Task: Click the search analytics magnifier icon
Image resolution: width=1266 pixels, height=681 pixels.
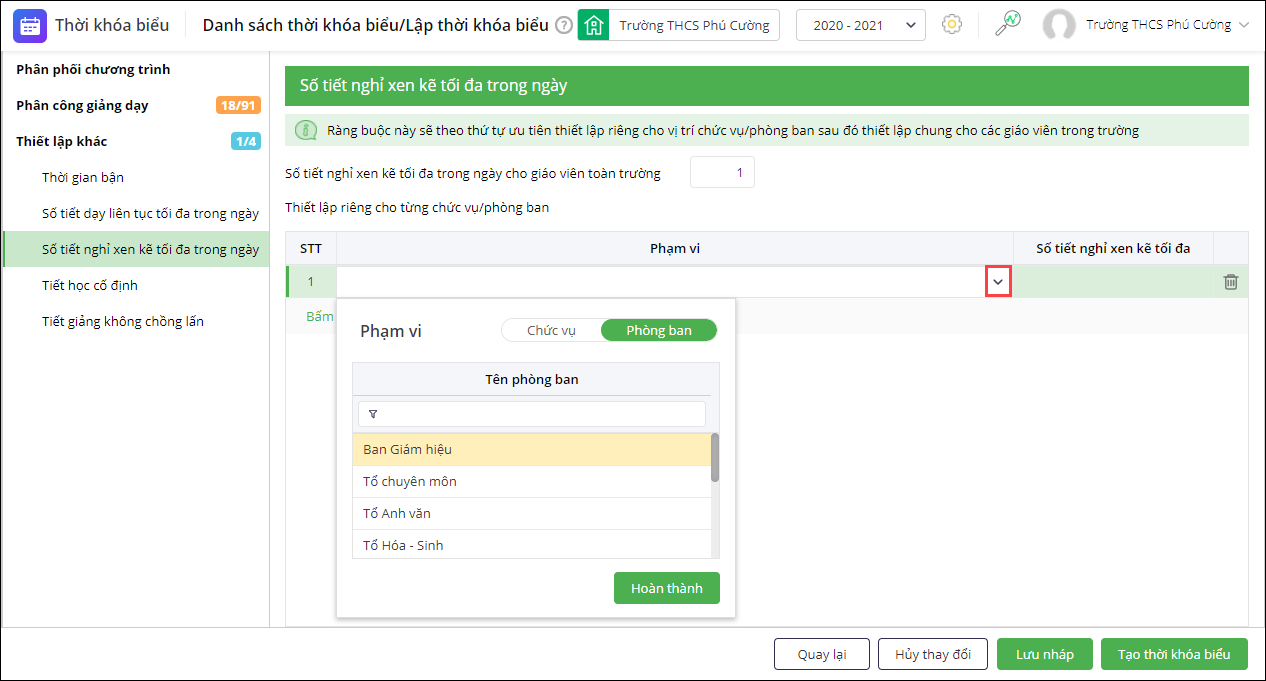Action: coord(1007,24)
